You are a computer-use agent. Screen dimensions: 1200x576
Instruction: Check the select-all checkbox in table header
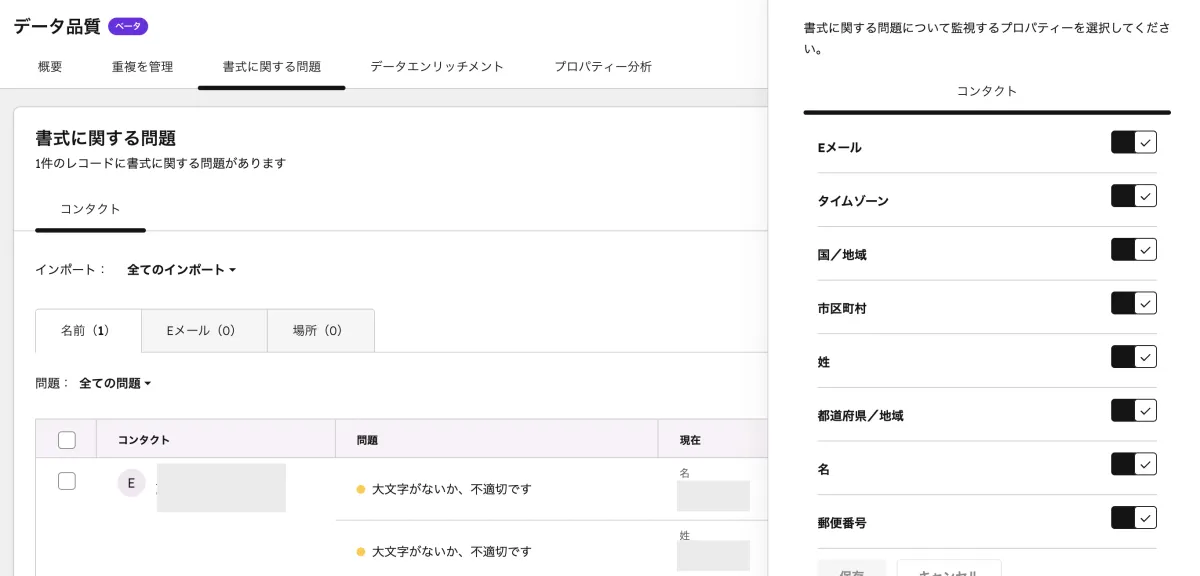[x=67, y=440]
